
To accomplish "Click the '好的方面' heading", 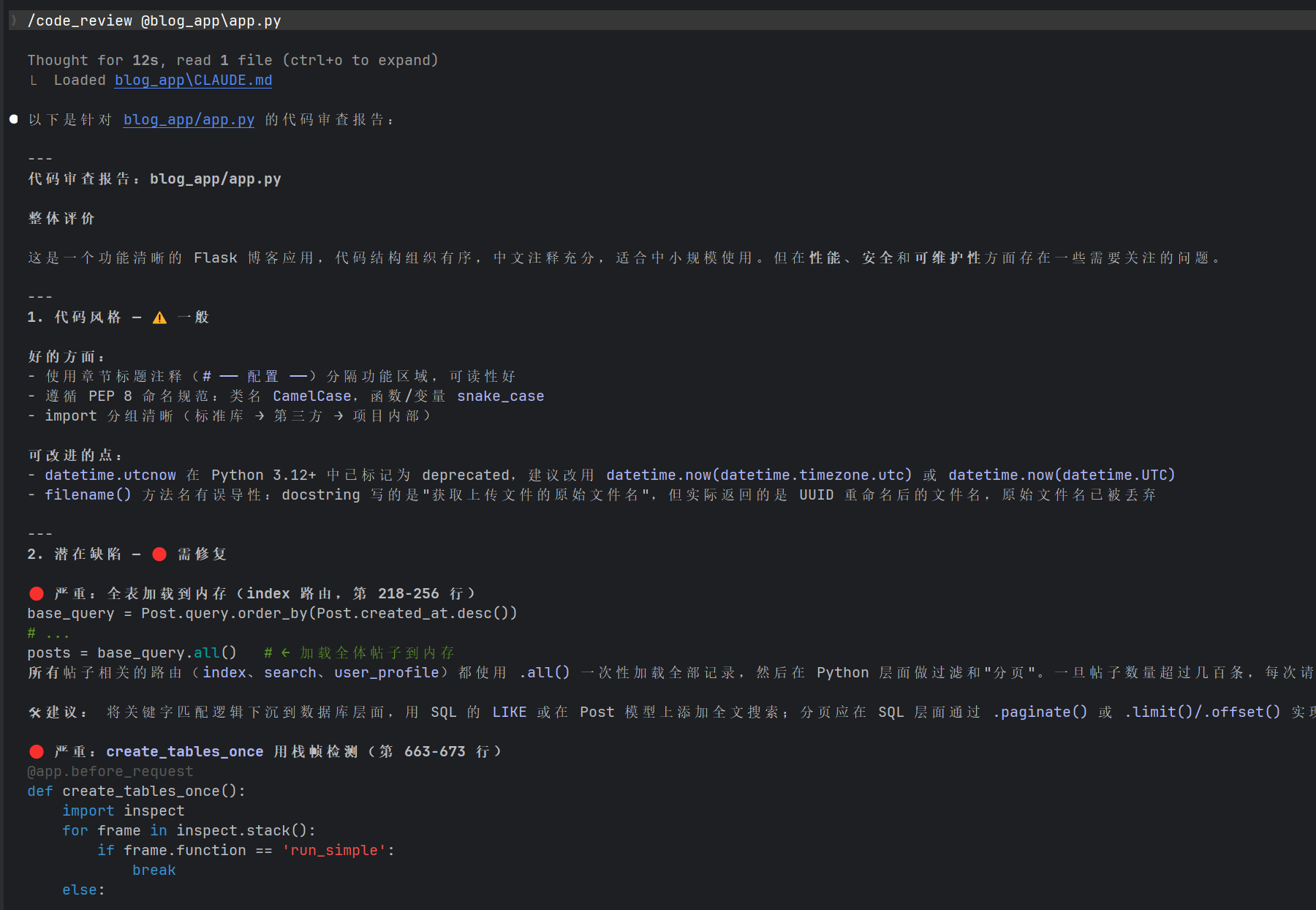I will coord(67,357).
